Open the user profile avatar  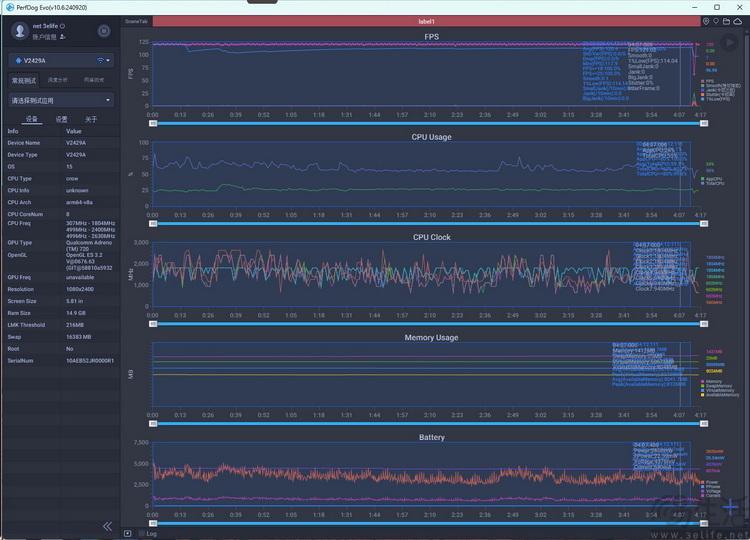pyautogui.click(x=20, y=31)
